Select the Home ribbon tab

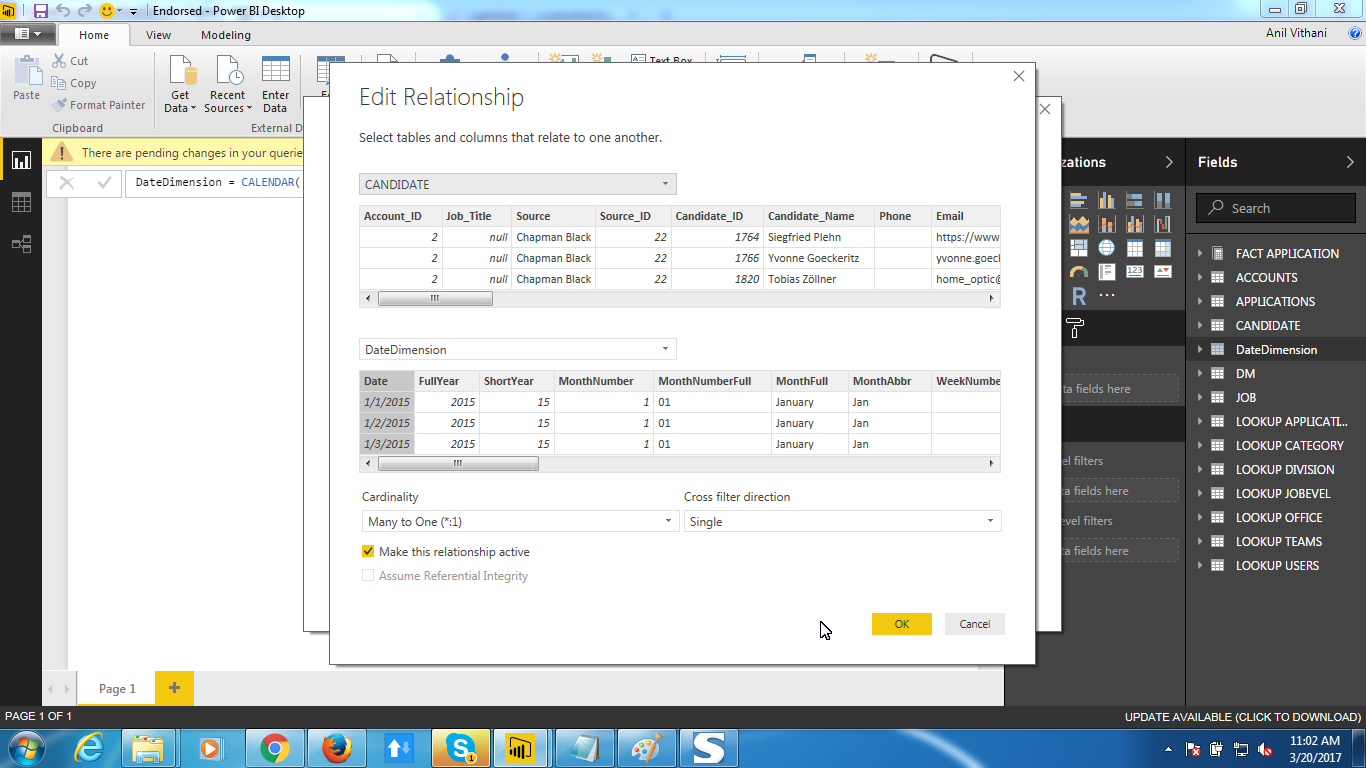pyautogui.click(x=94, y=35)
